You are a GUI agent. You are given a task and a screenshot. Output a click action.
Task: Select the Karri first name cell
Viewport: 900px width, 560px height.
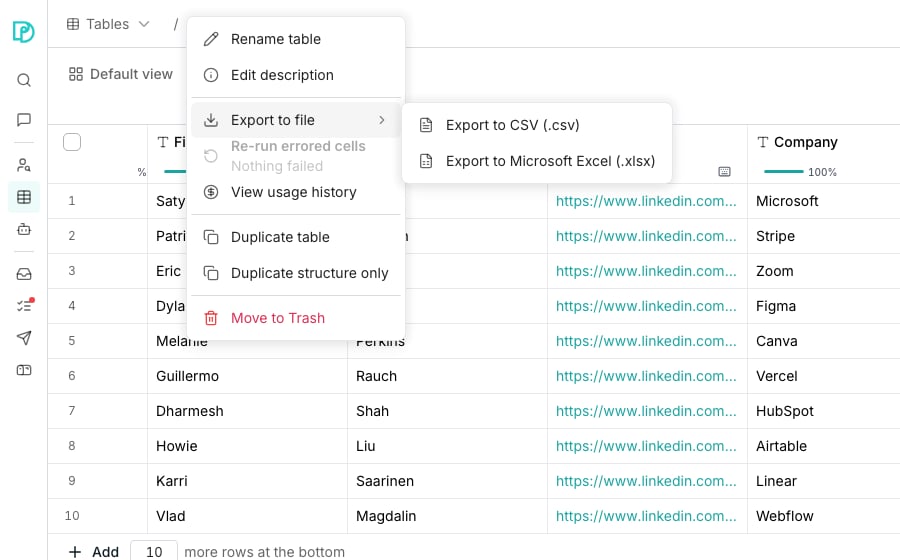247,481
